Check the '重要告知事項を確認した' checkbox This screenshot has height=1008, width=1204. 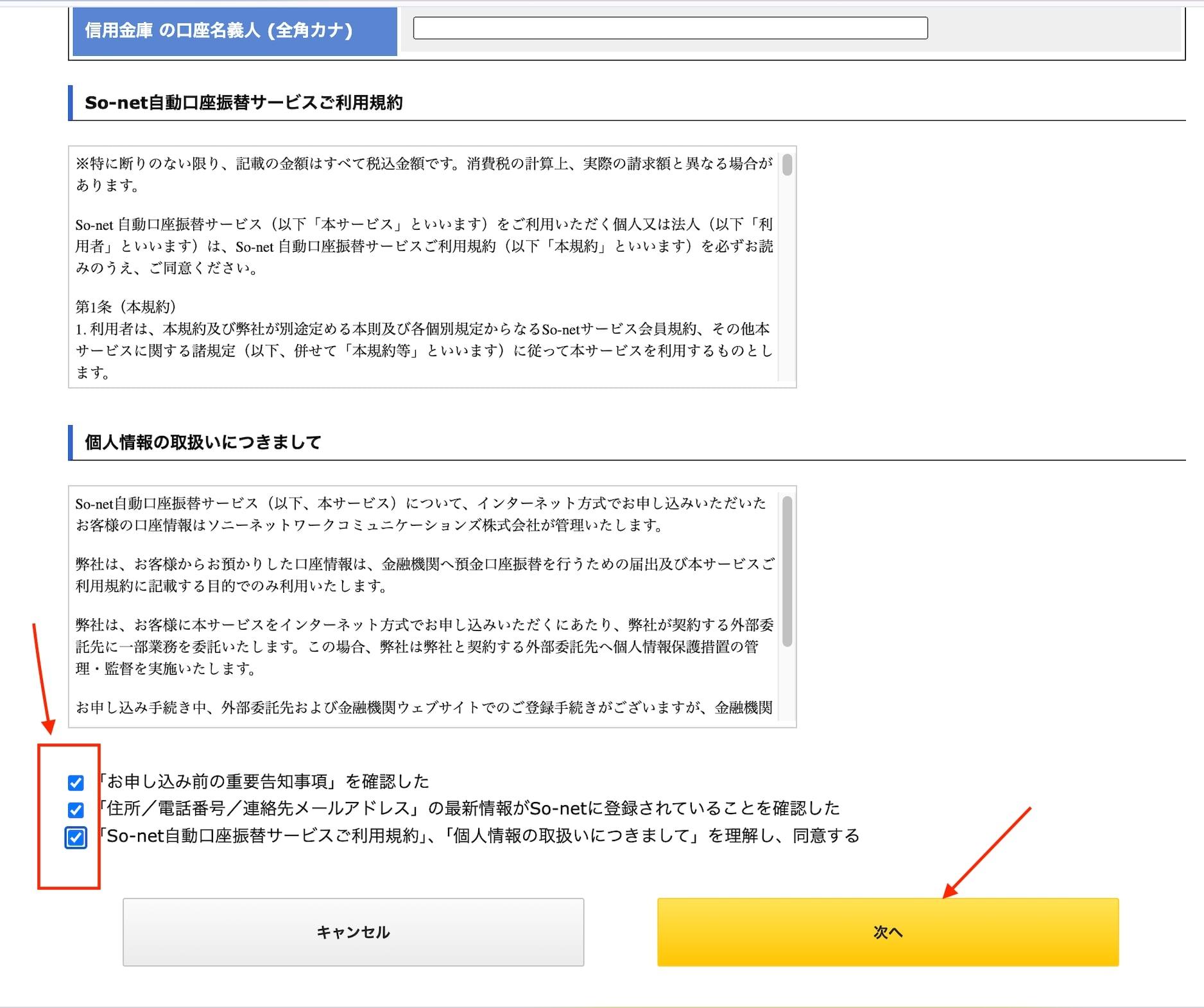click(76, 783)
